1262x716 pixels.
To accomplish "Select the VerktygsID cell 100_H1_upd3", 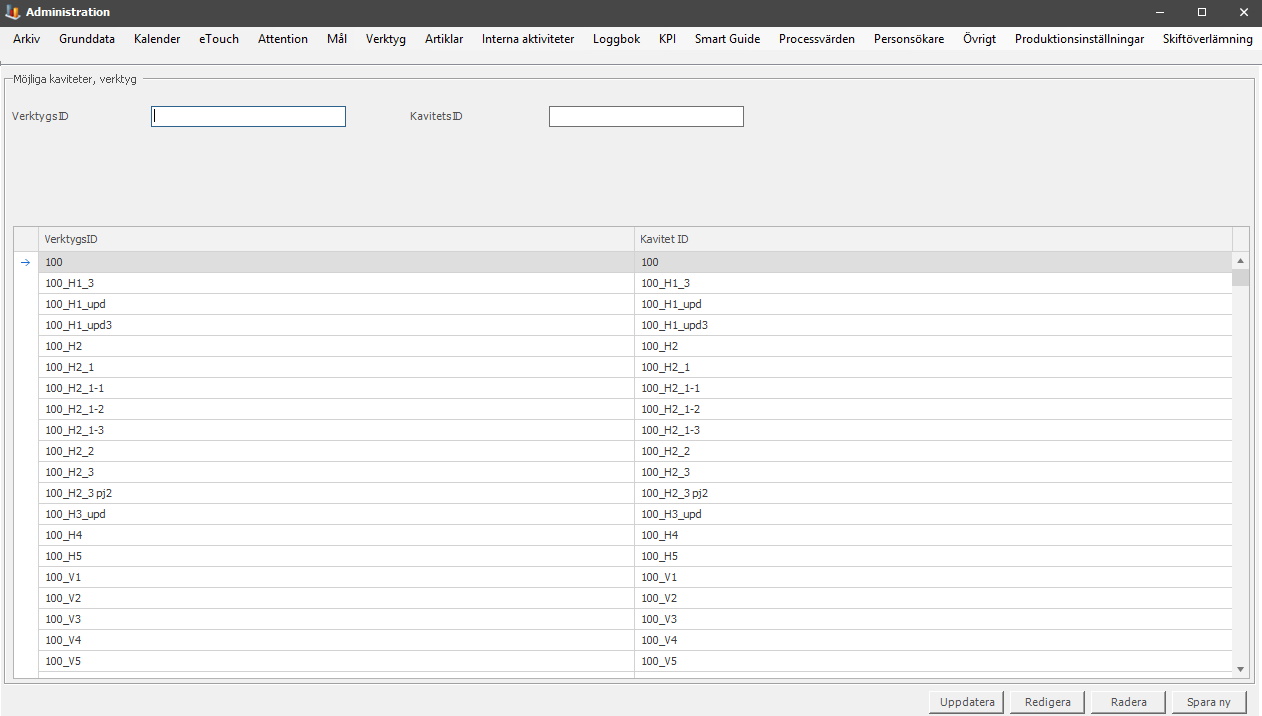I will tap(336, 325).
